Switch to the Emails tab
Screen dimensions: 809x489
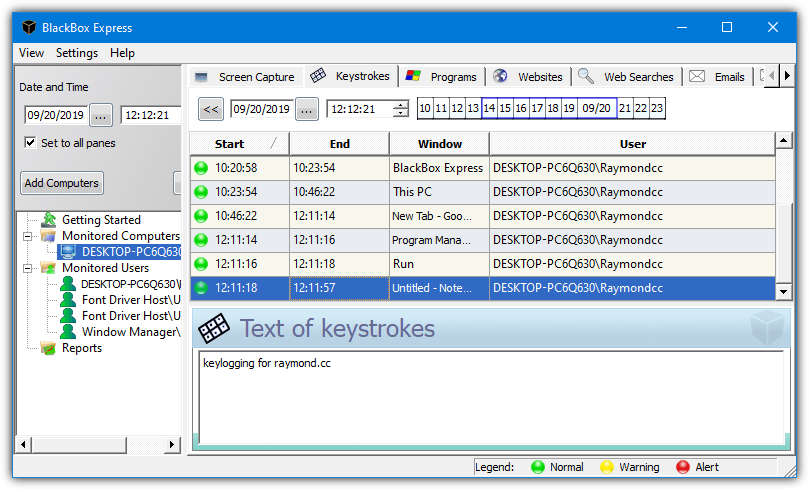[719, 77]
